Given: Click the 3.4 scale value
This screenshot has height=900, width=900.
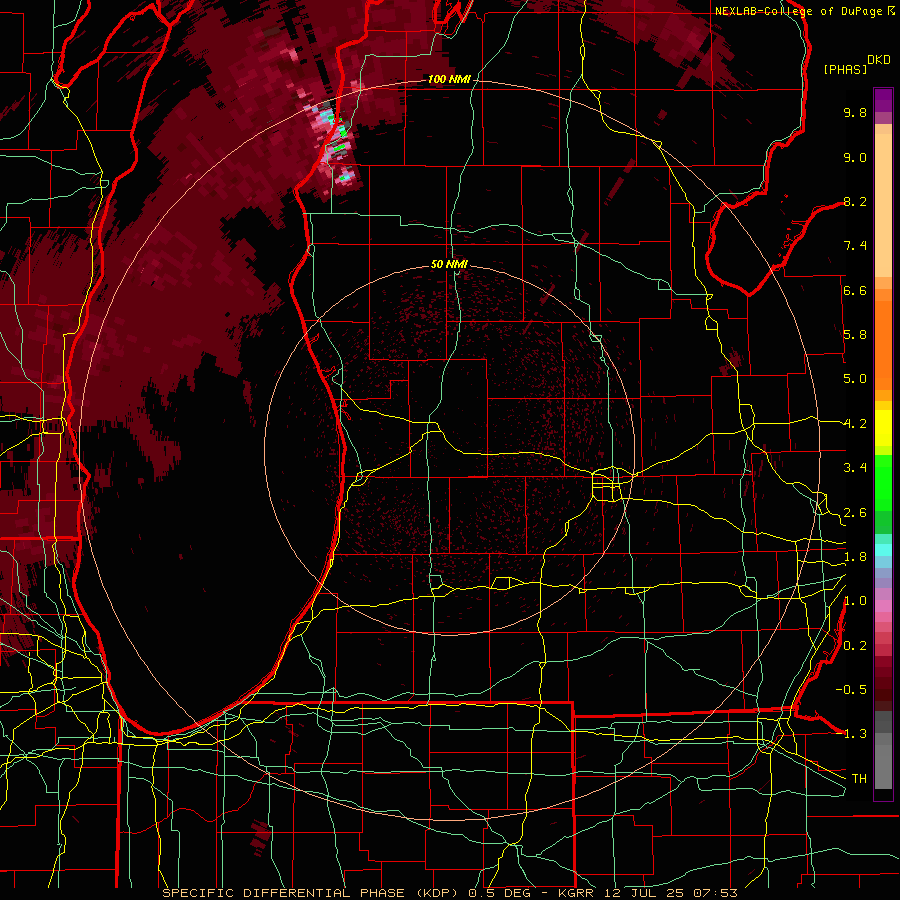Looking at the screenshot, I should click(x=855, y=468).
